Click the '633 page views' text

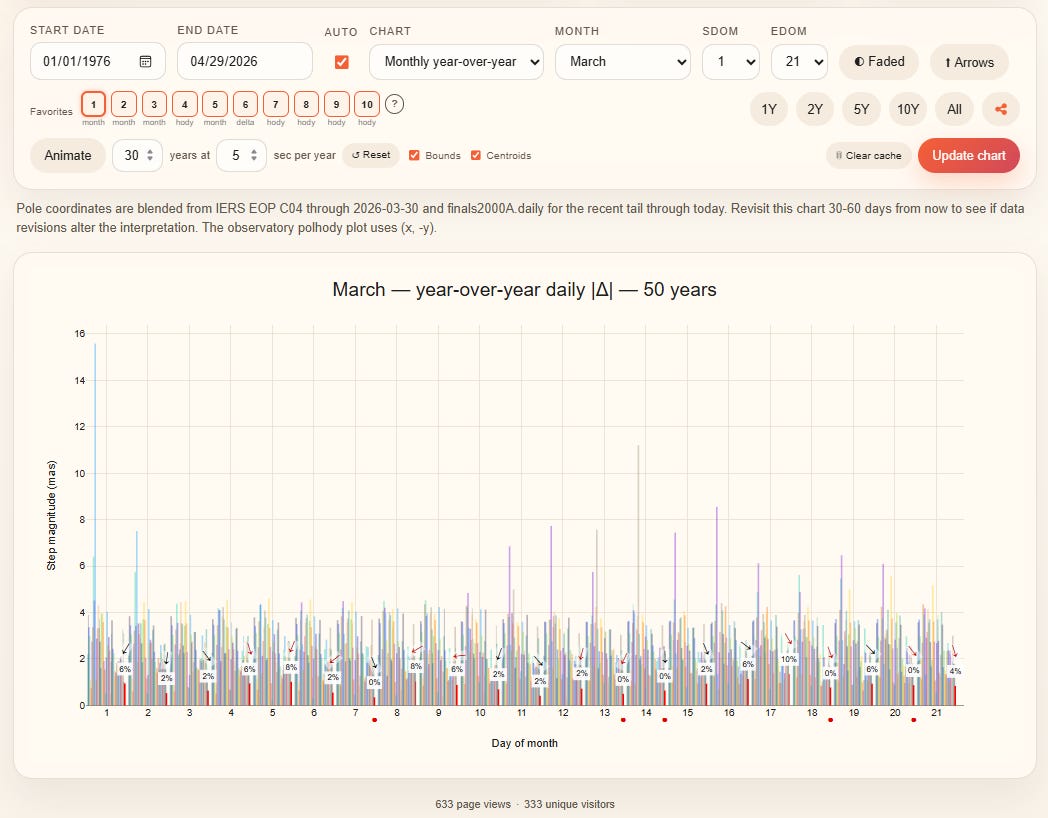pyautogui.click(x=473, y=804)
